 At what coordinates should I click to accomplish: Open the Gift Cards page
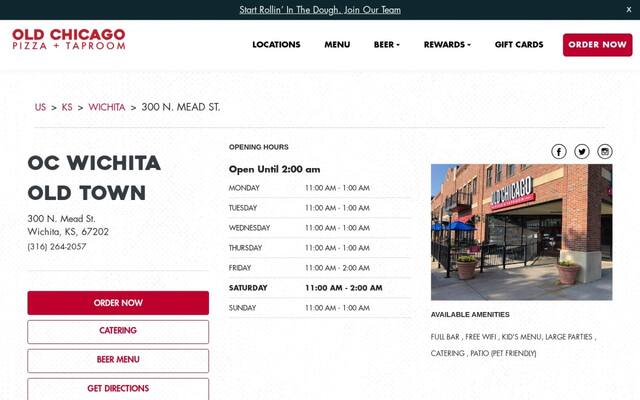tap(519, 44)
